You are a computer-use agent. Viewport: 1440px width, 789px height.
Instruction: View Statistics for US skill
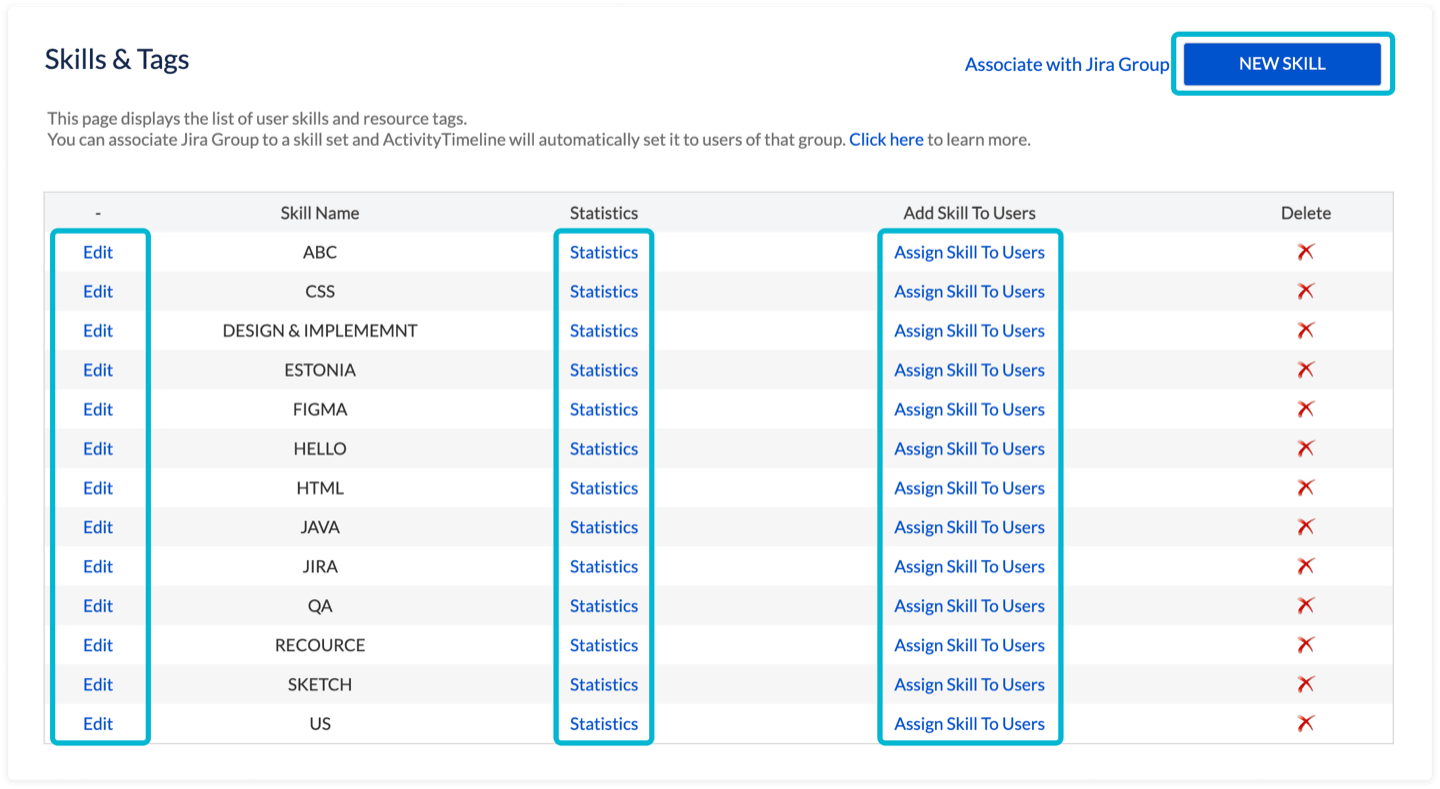point(604,723)
